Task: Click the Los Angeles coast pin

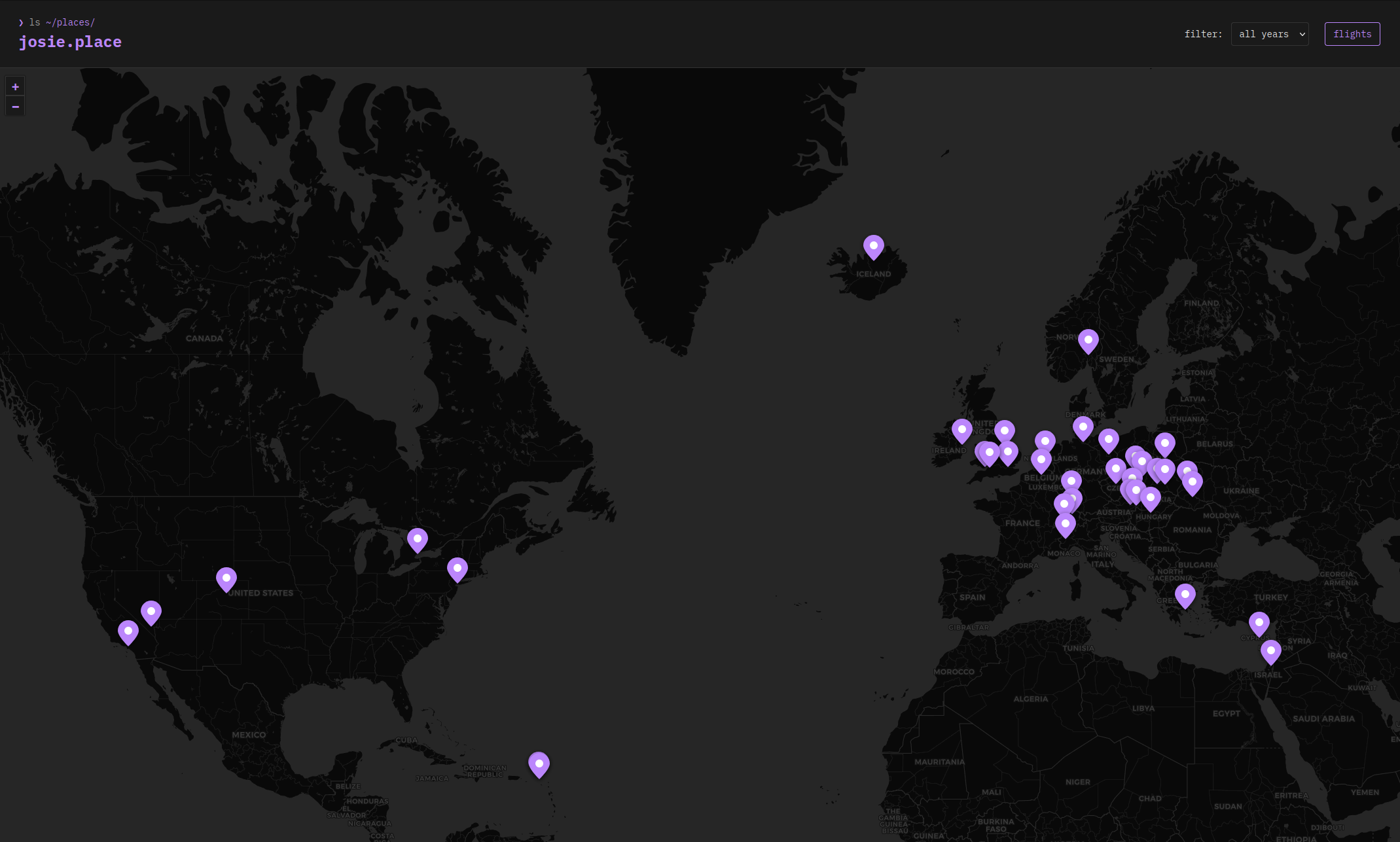Action: pyautogui.click(x=128, y=632)
